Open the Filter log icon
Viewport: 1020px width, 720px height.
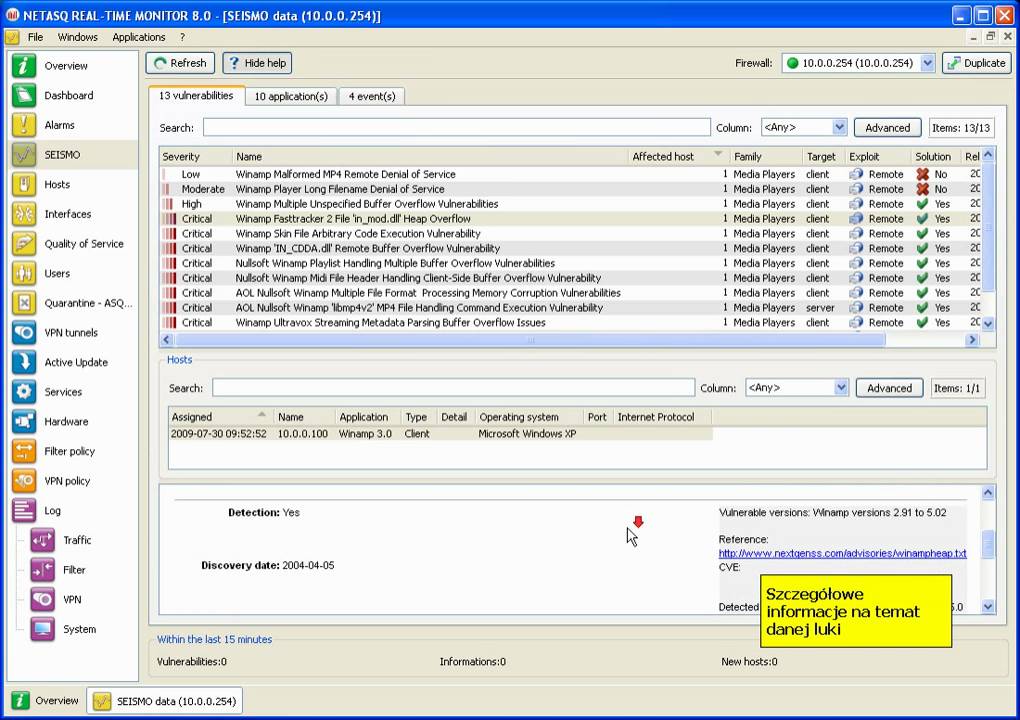coord(43,570)
